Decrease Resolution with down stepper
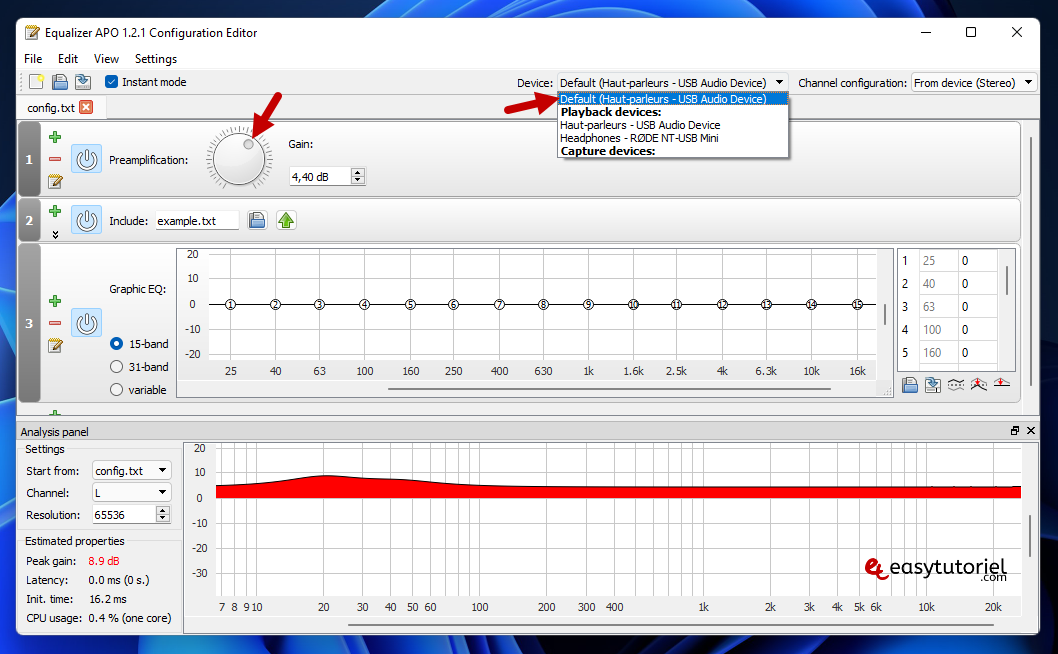Image resolution: width=1058 pixels, height=654 pixels. coord(163,519)
